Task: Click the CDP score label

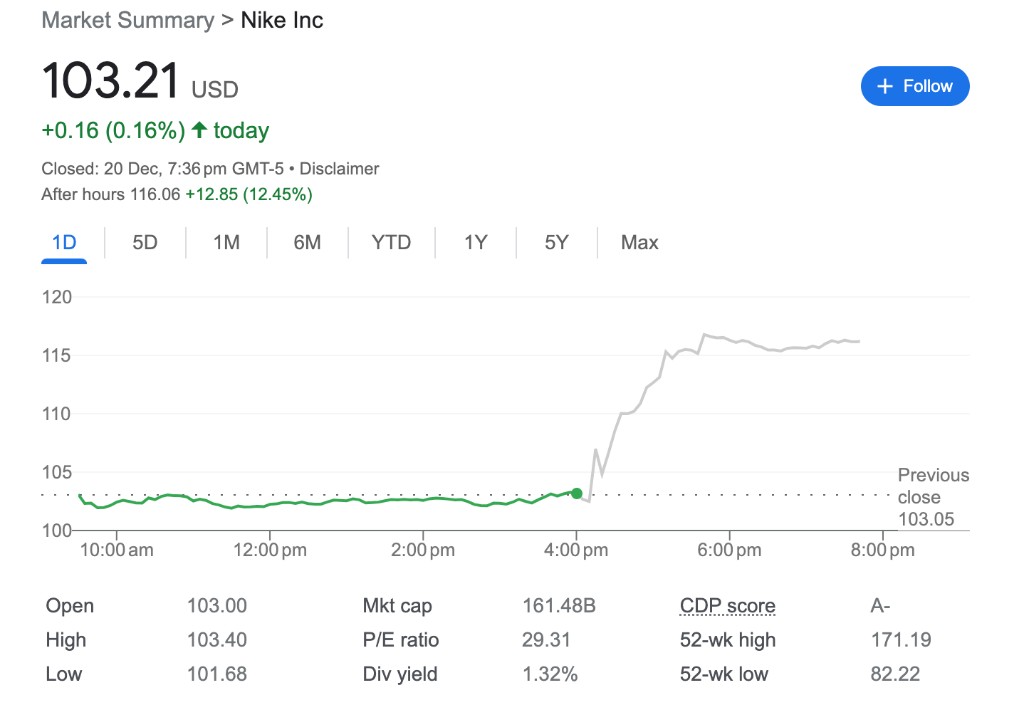Action: [x=727, y=606]
